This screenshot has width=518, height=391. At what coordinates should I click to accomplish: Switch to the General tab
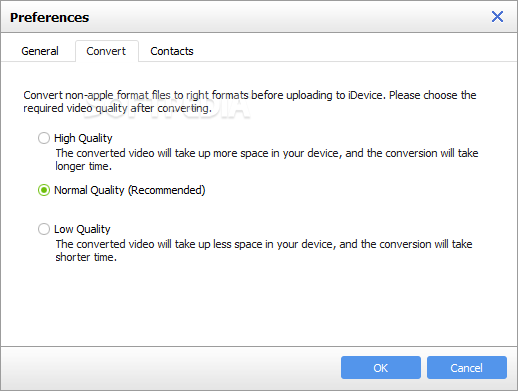40,51
